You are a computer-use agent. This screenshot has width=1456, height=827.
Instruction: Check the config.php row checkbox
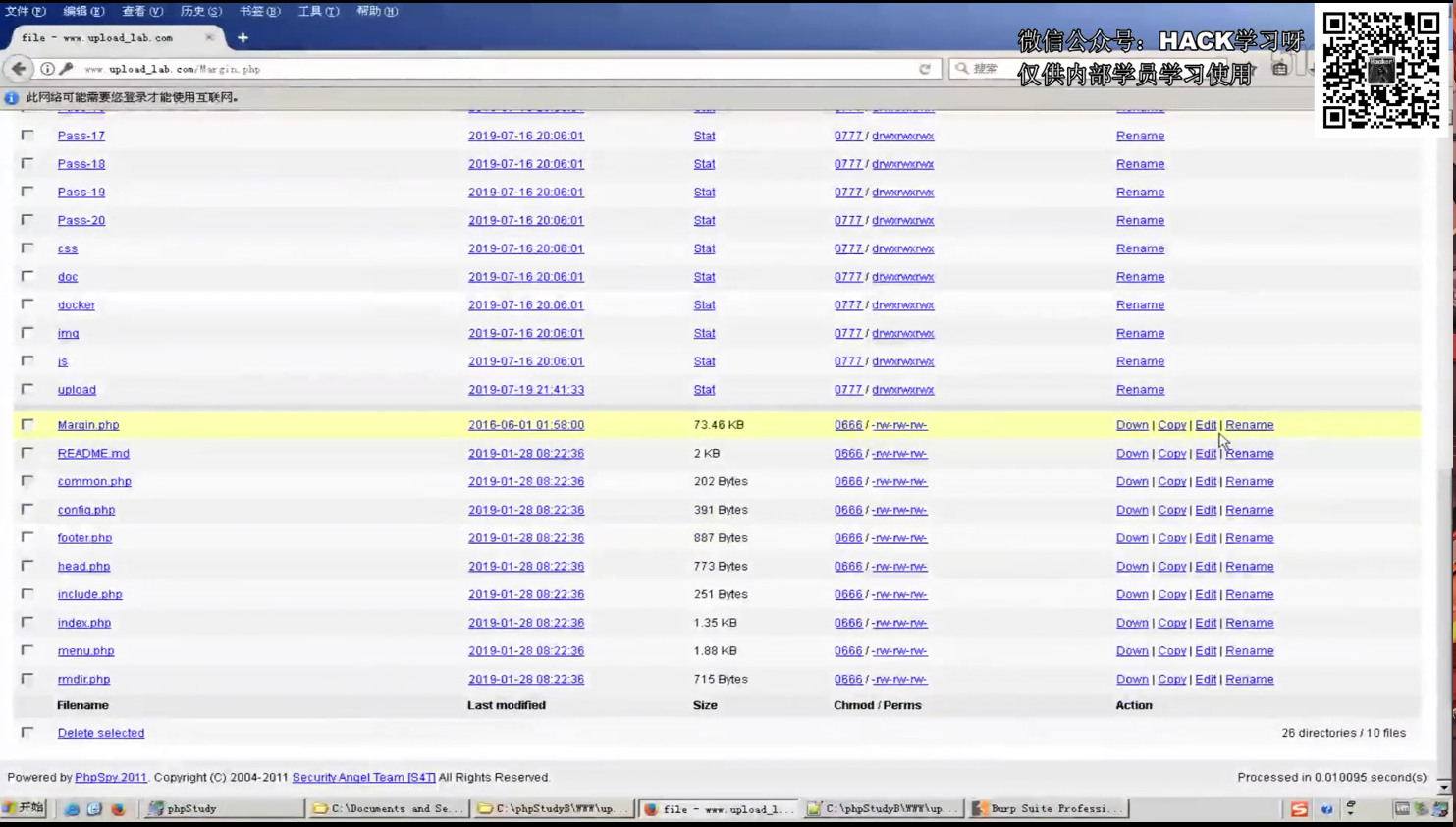(27, 510)
